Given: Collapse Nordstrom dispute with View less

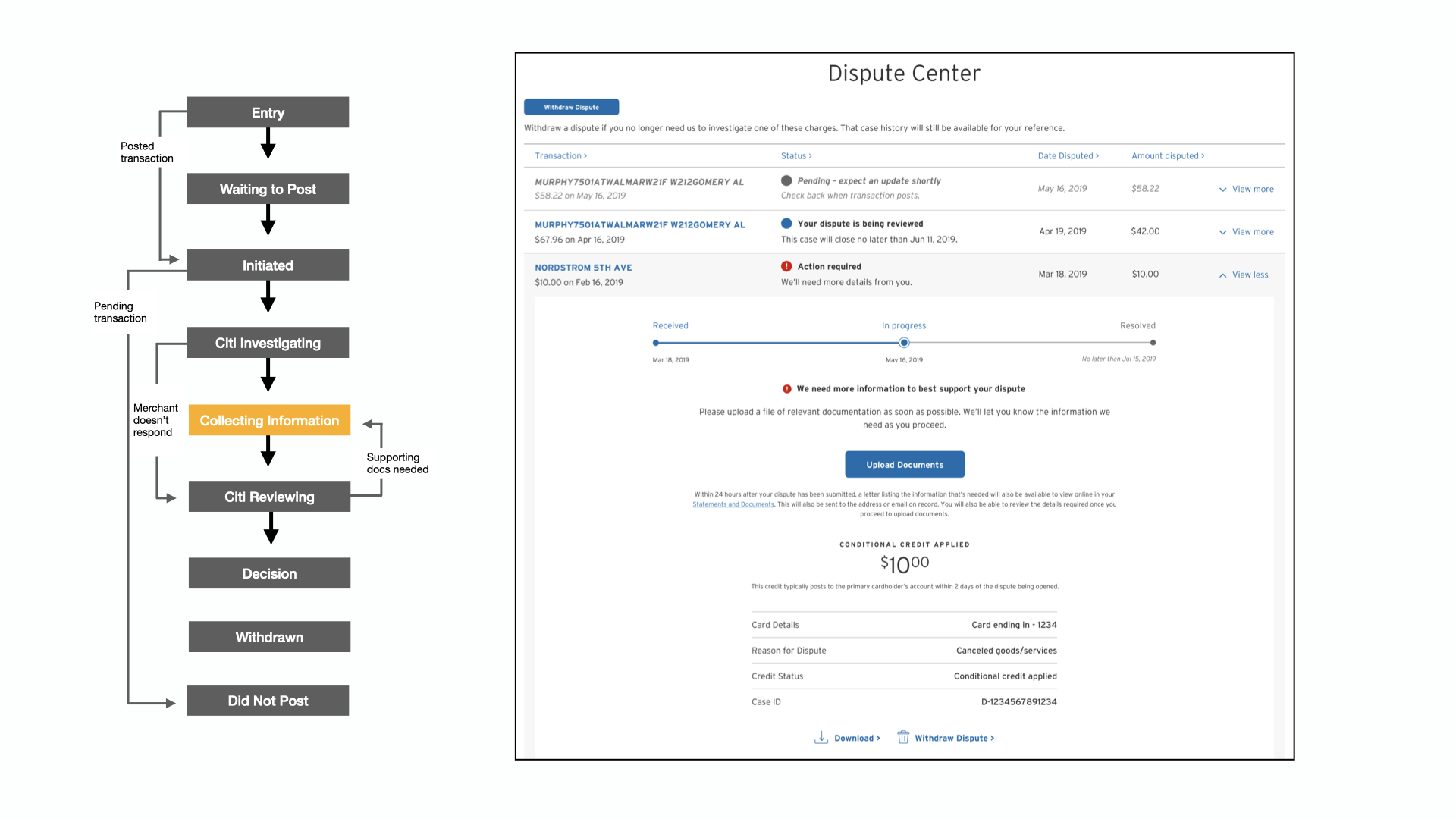Looking at the screenshot, I should [x=1244, y=275].
